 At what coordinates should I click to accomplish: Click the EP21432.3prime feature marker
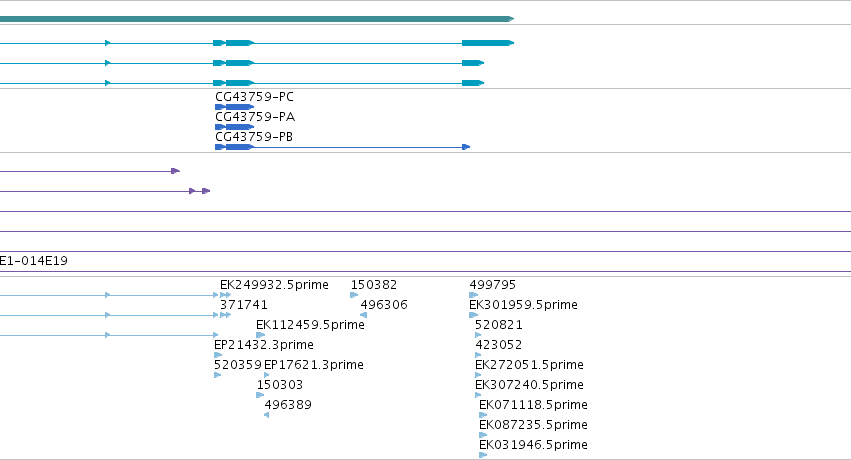[x=218, y=355]
